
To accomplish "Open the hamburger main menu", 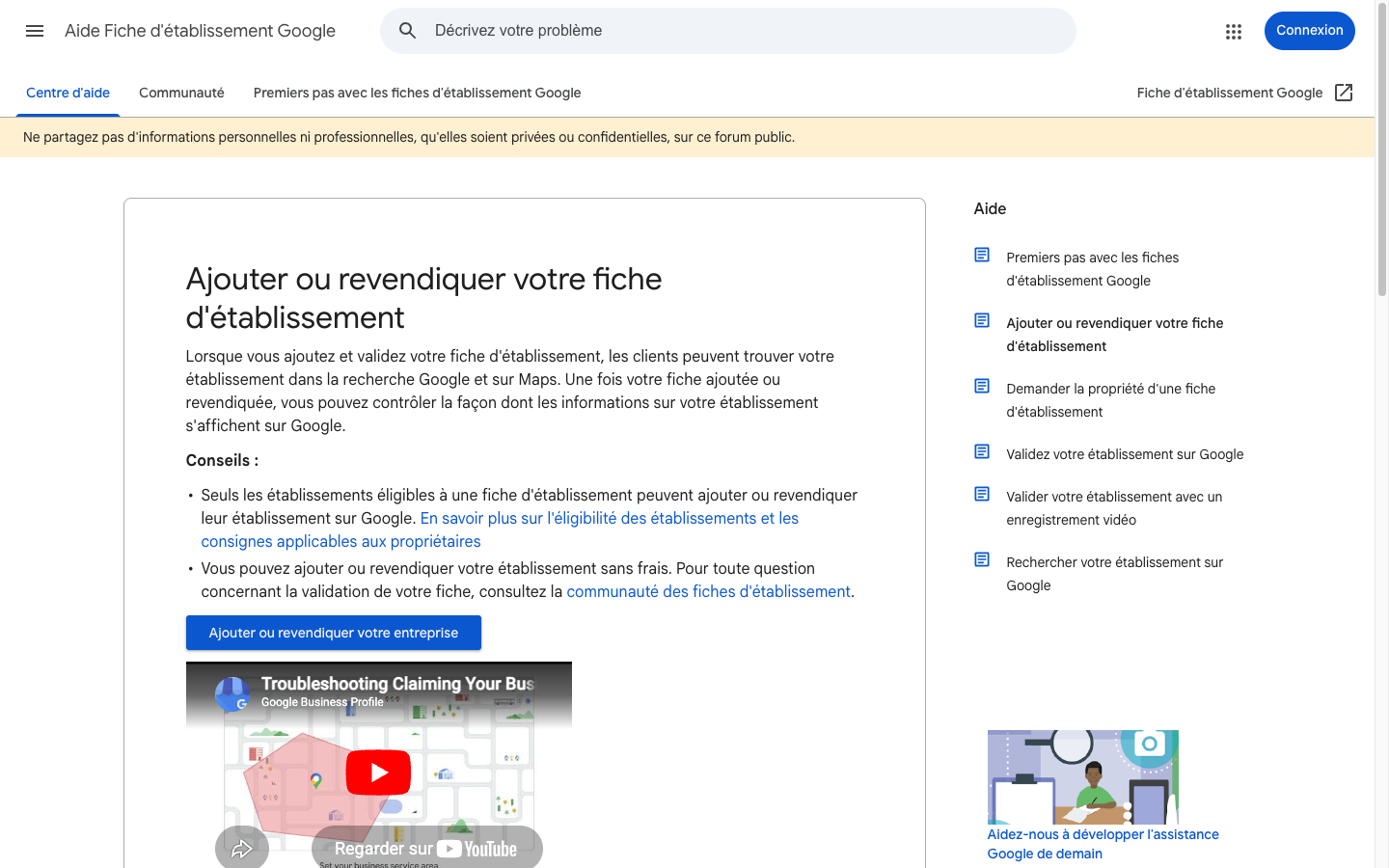I will tap(35, 31).
